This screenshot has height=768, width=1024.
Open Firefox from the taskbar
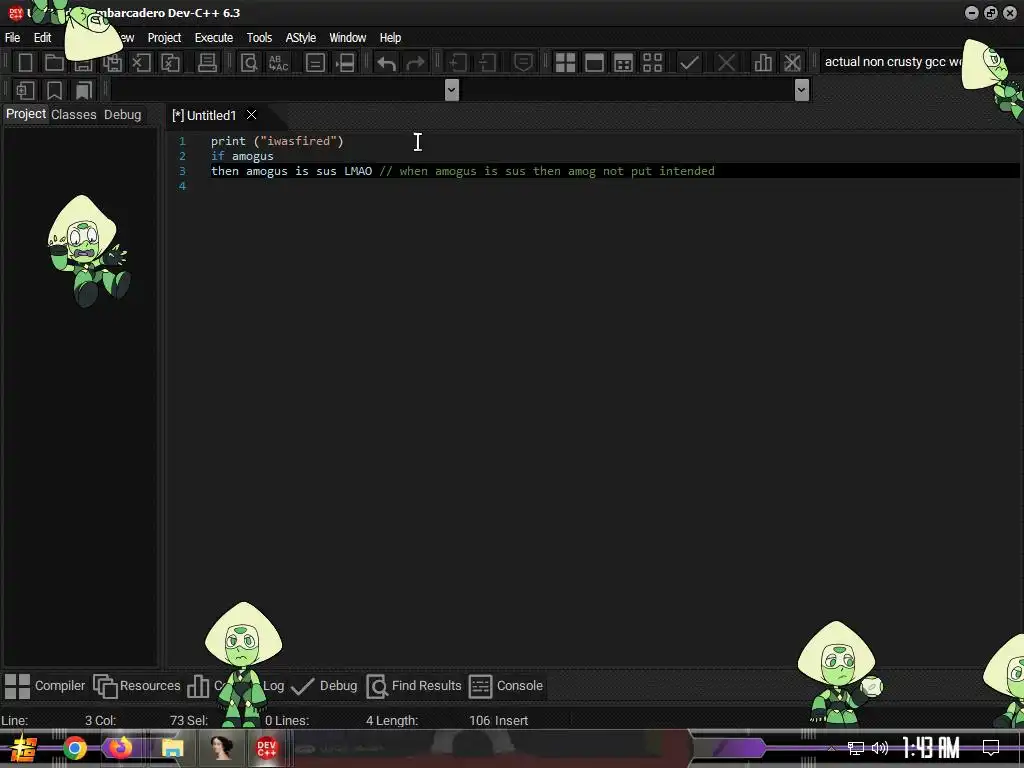tap(121, 748)
